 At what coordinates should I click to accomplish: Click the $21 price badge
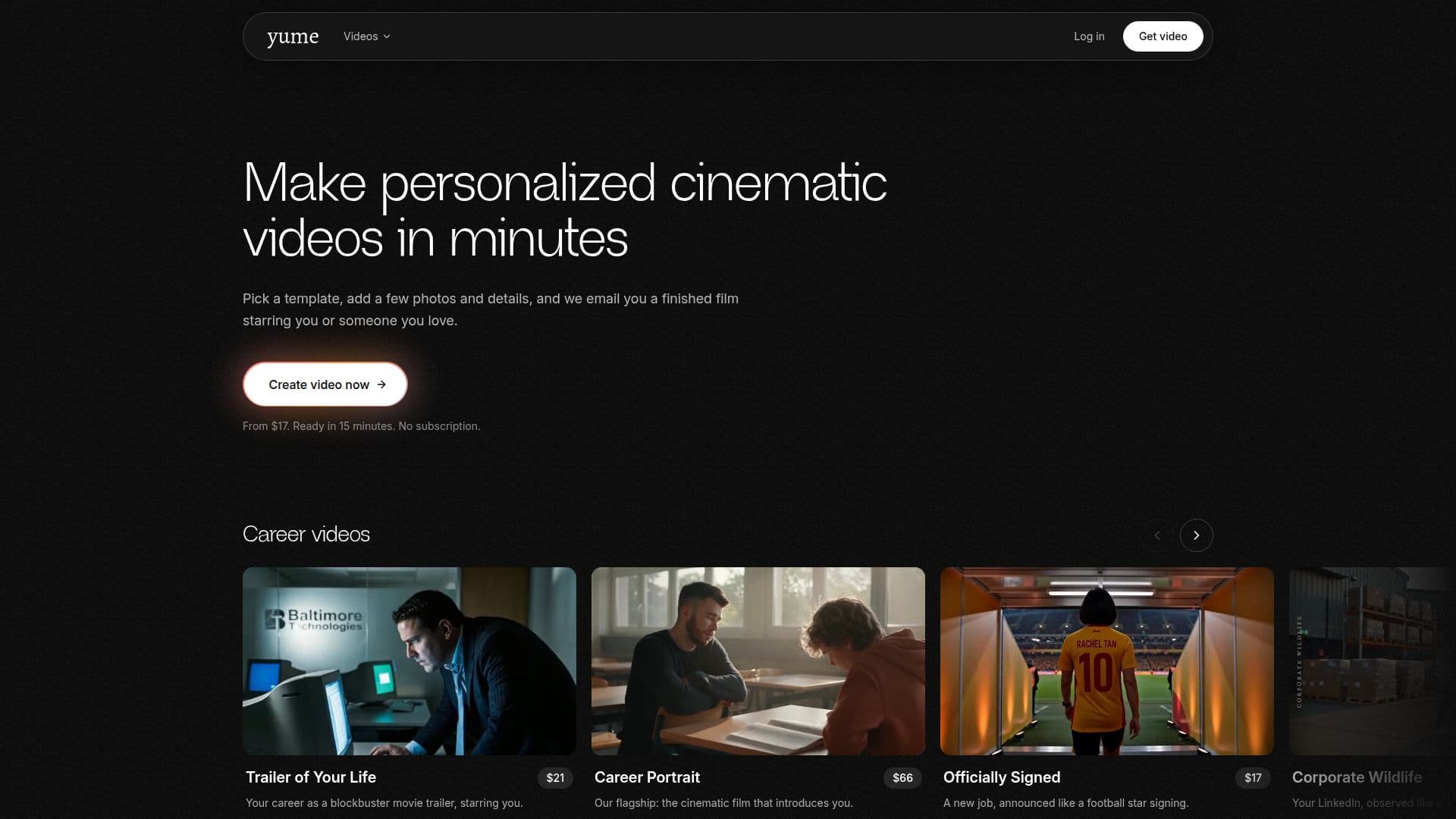[555, 778]
